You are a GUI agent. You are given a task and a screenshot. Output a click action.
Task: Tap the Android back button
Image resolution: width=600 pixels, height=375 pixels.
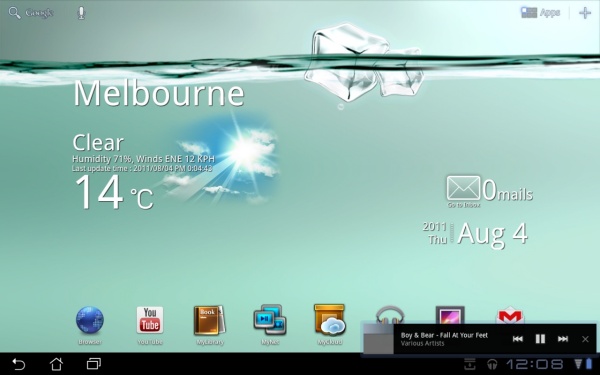point(18,364)
